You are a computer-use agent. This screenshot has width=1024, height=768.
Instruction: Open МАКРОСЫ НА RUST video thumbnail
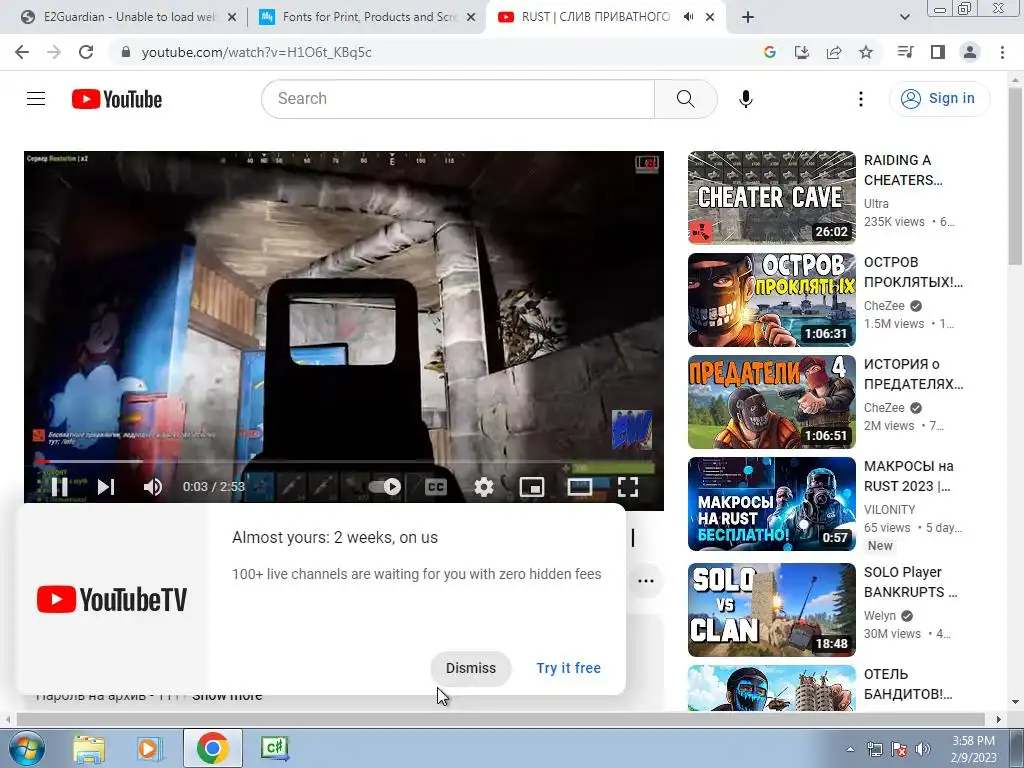click(x=771, y=504)
